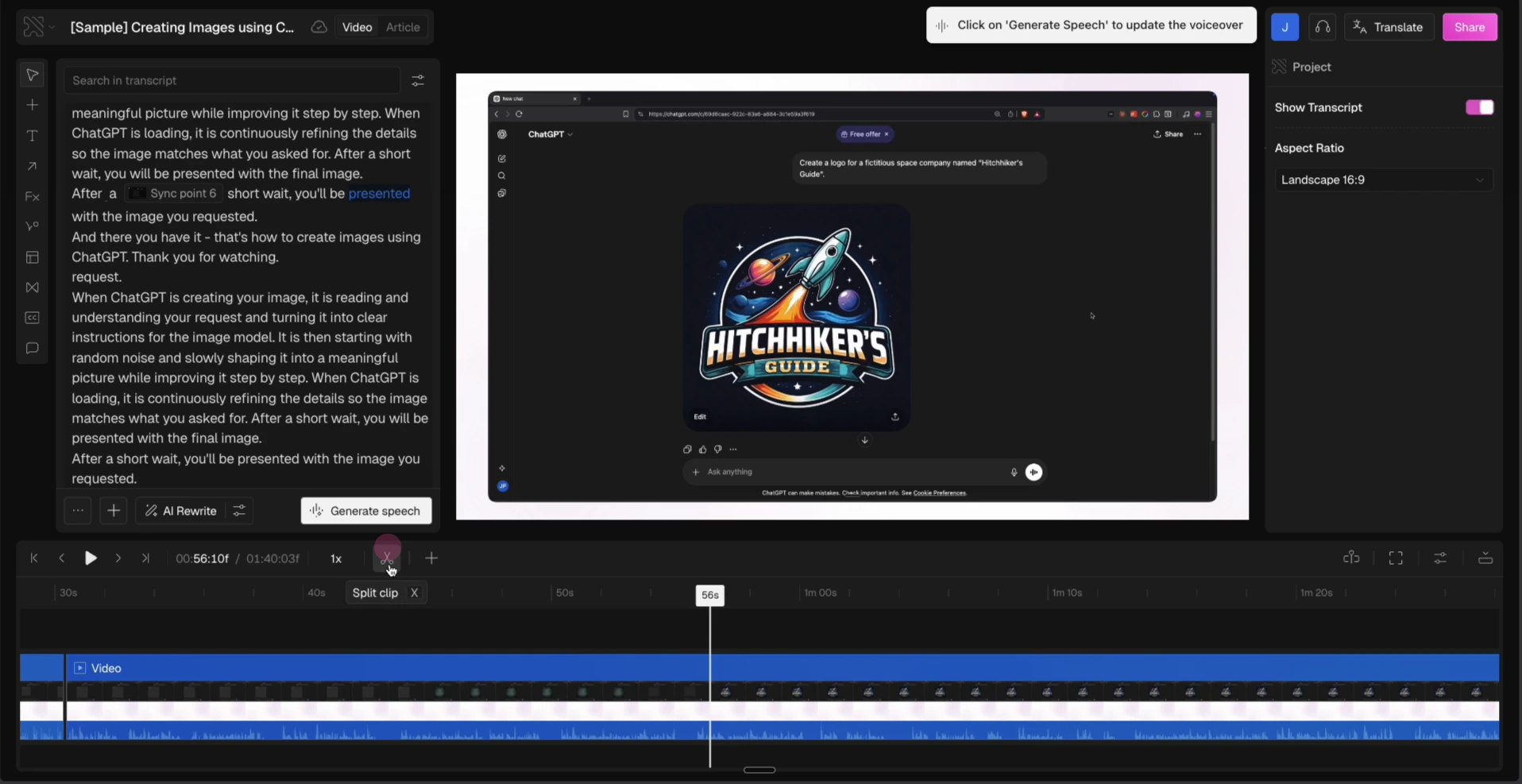Click the 1m 00s mark on the timeline ruler
The height and width of the screenshot is (784, 1522).
point(821,593)
